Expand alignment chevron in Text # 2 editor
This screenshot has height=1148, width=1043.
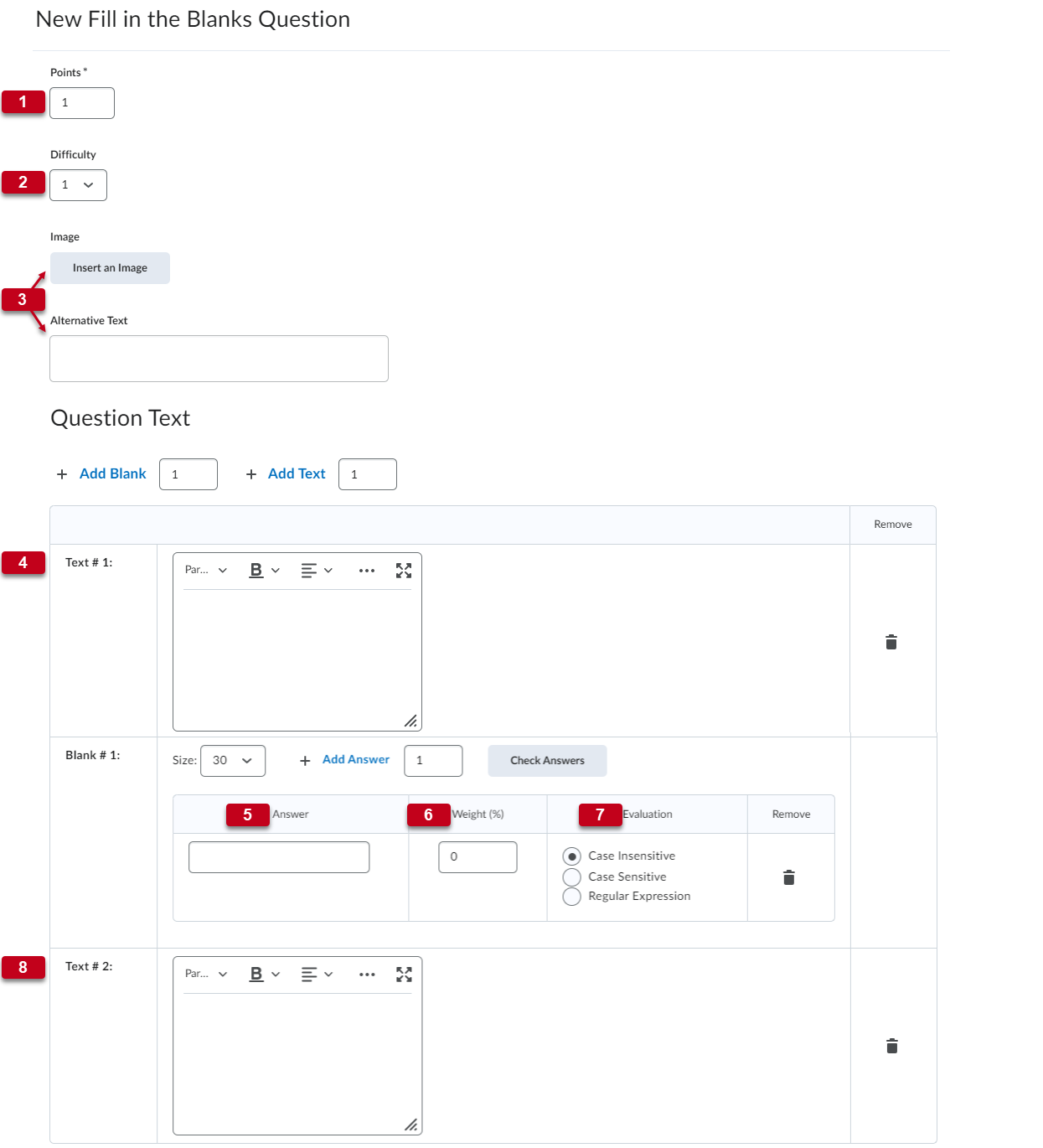(328, 975)
